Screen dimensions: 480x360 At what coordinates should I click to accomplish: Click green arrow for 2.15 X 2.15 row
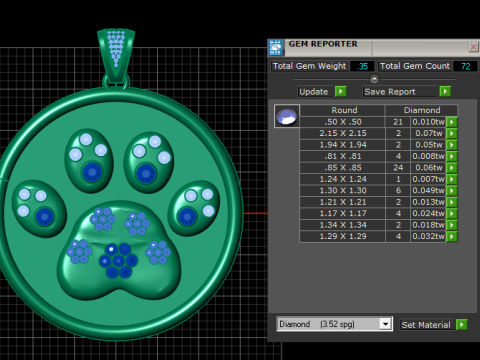coord(452,133)
